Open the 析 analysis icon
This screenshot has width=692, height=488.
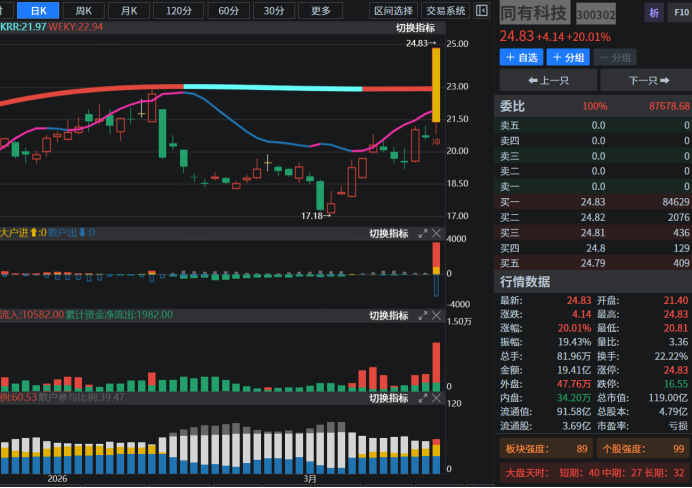(x=654, y=14)
